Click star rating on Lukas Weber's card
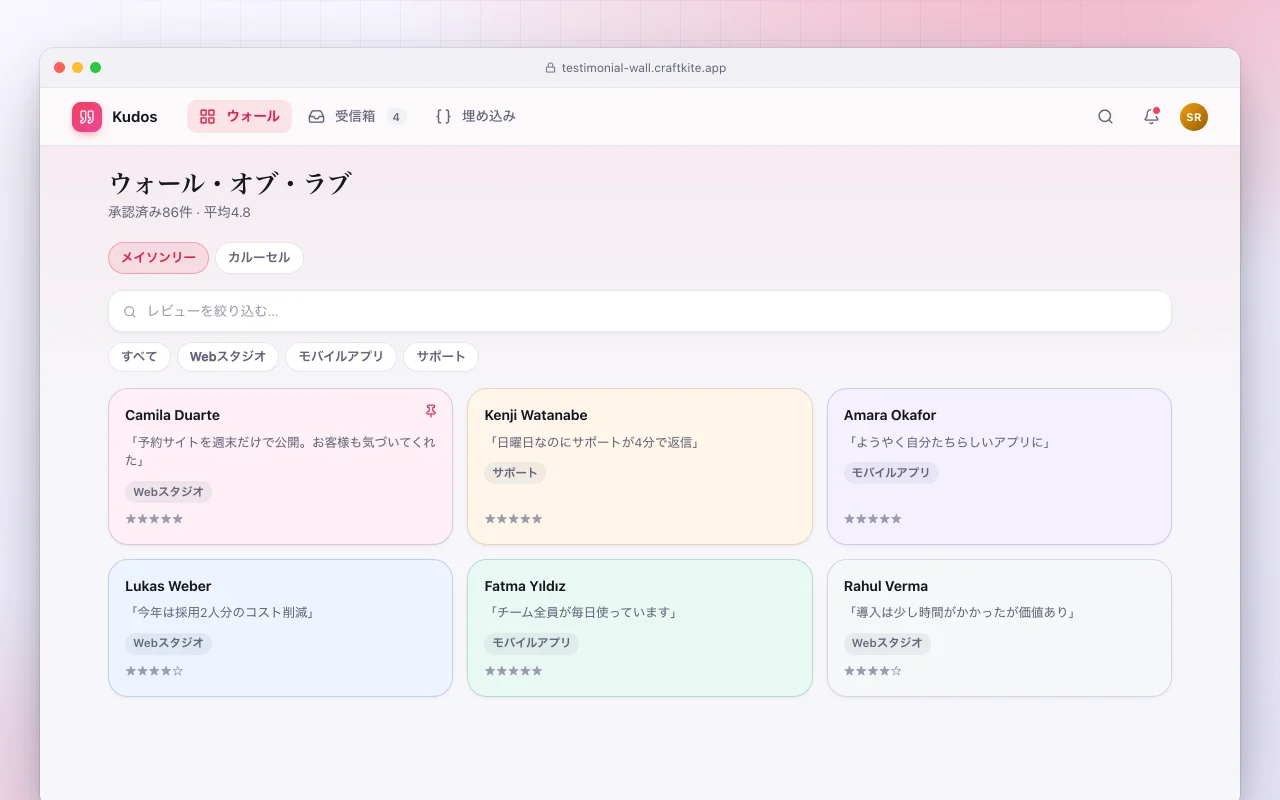Image resolution: width=1280 pixels, height=800 pixels. click(x=154, y=671)
